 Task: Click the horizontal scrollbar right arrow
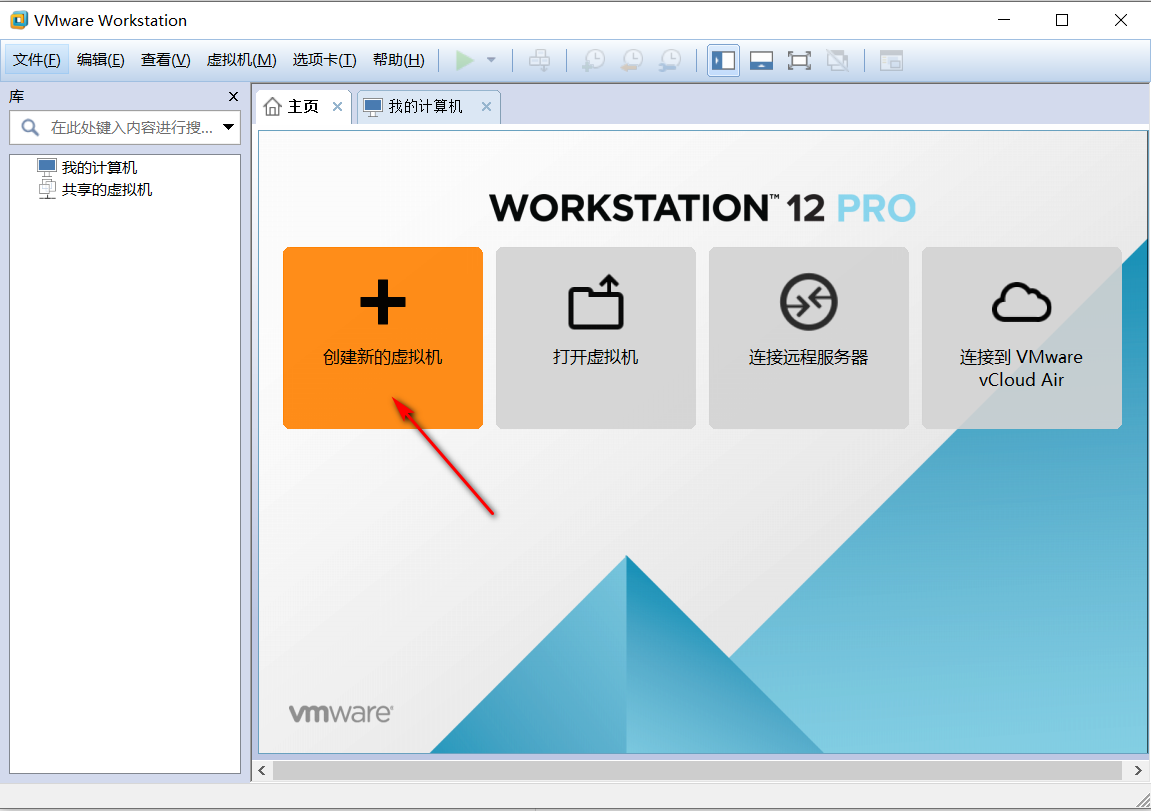1138,771
